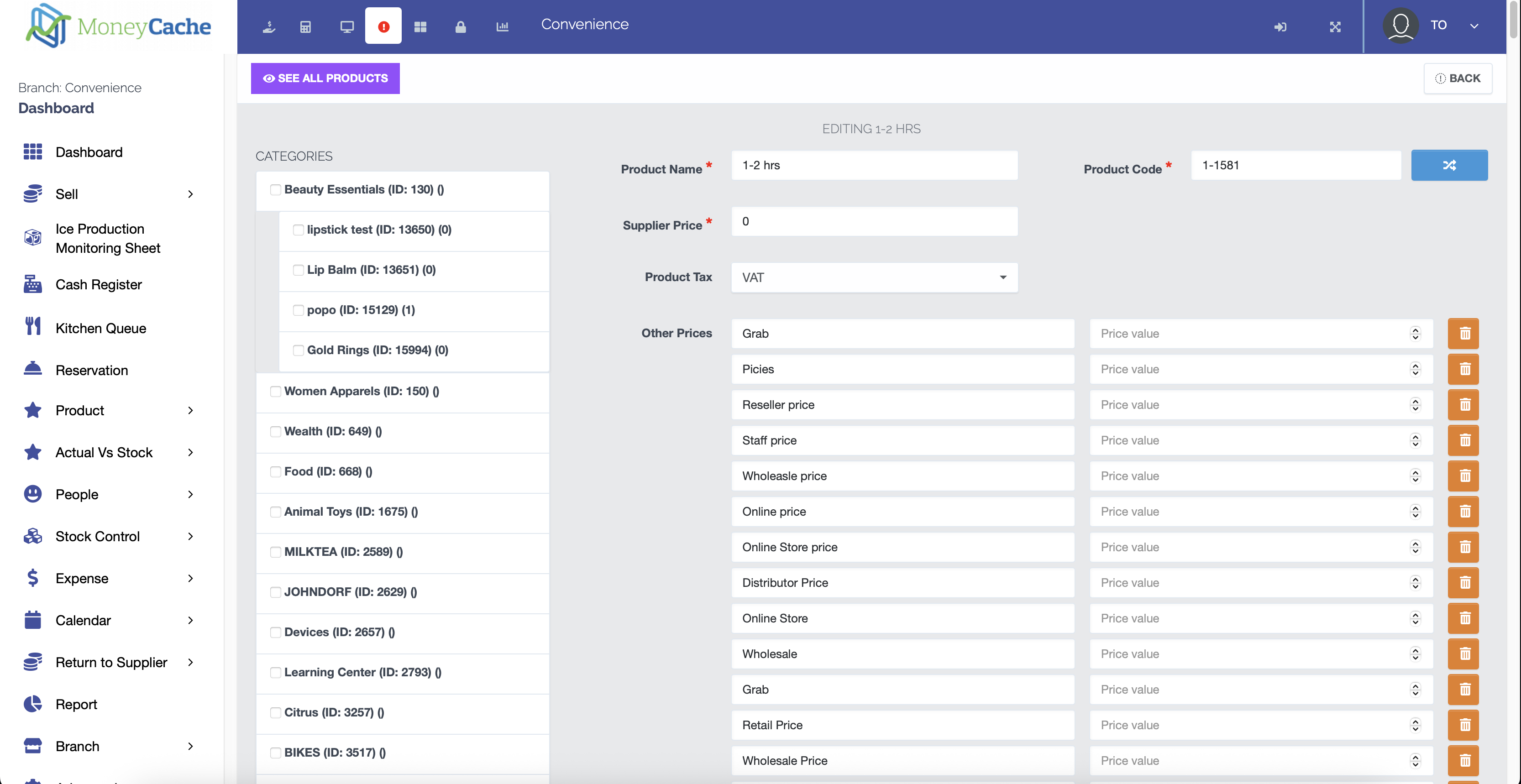The height and width of the screenshot is (784, 1521).
Task: Tick the Food category checkbox
Action: 275,472
